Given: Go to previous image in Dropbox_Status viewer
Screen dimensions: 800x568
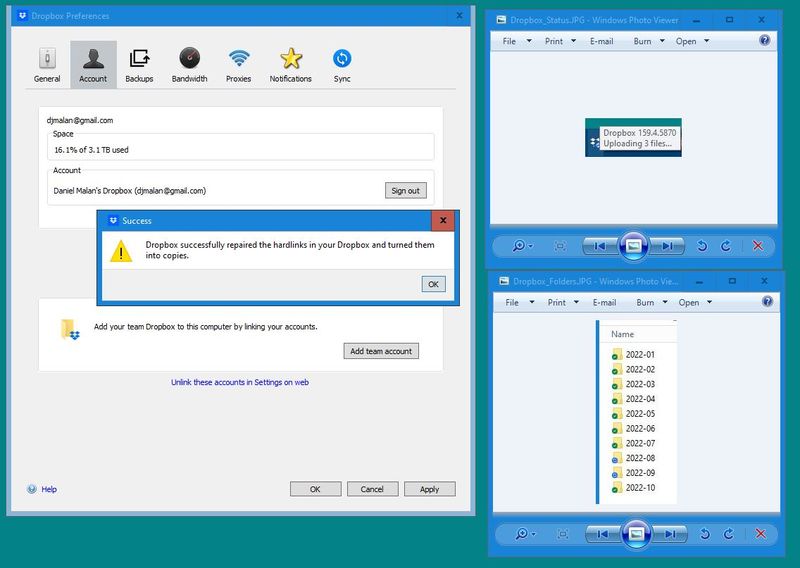Looking at the screenshot, I should (x=601, y=246).
